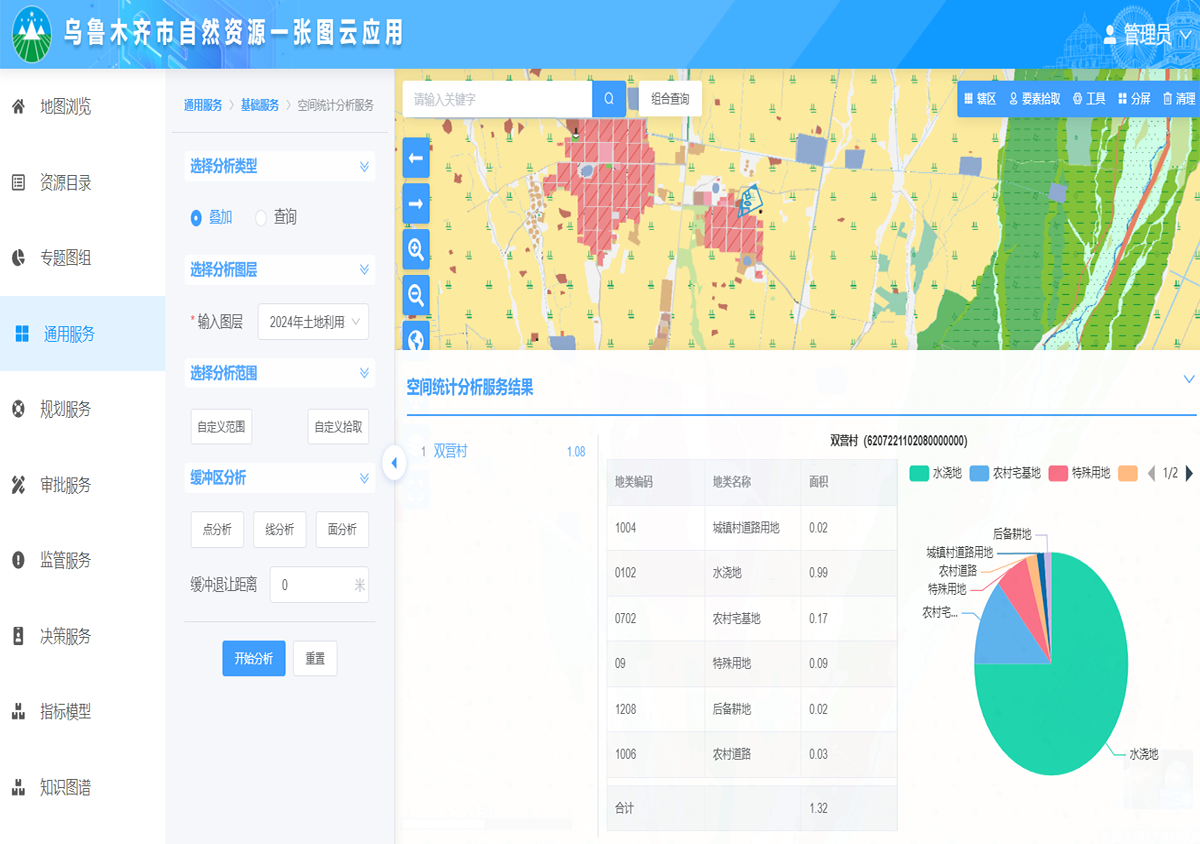Click the green 水浇地 legend color swatch
This screenshot has width=1200, height=844.
click(919, 473)
